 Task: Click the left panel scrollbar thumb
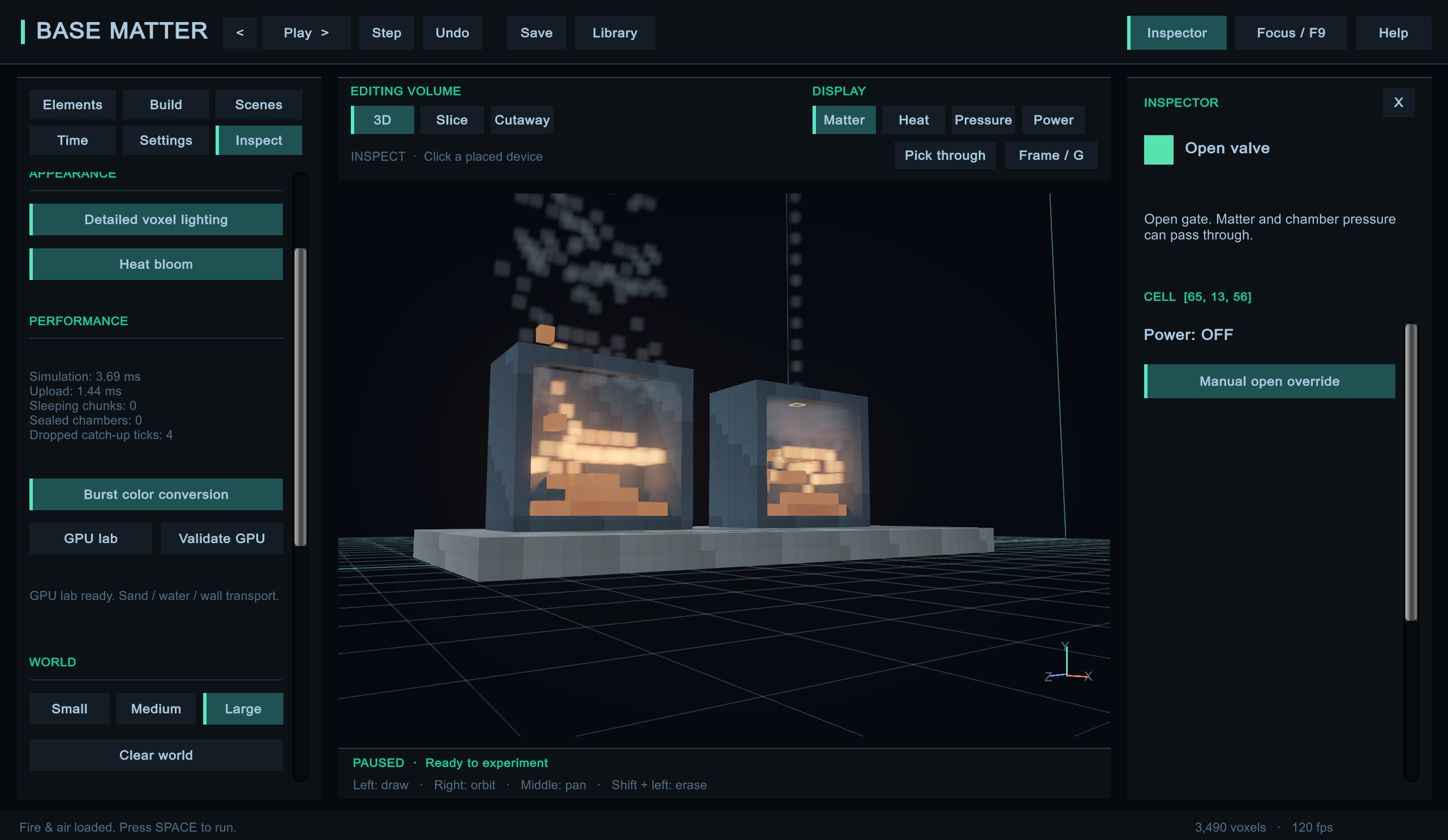point(300,397)
